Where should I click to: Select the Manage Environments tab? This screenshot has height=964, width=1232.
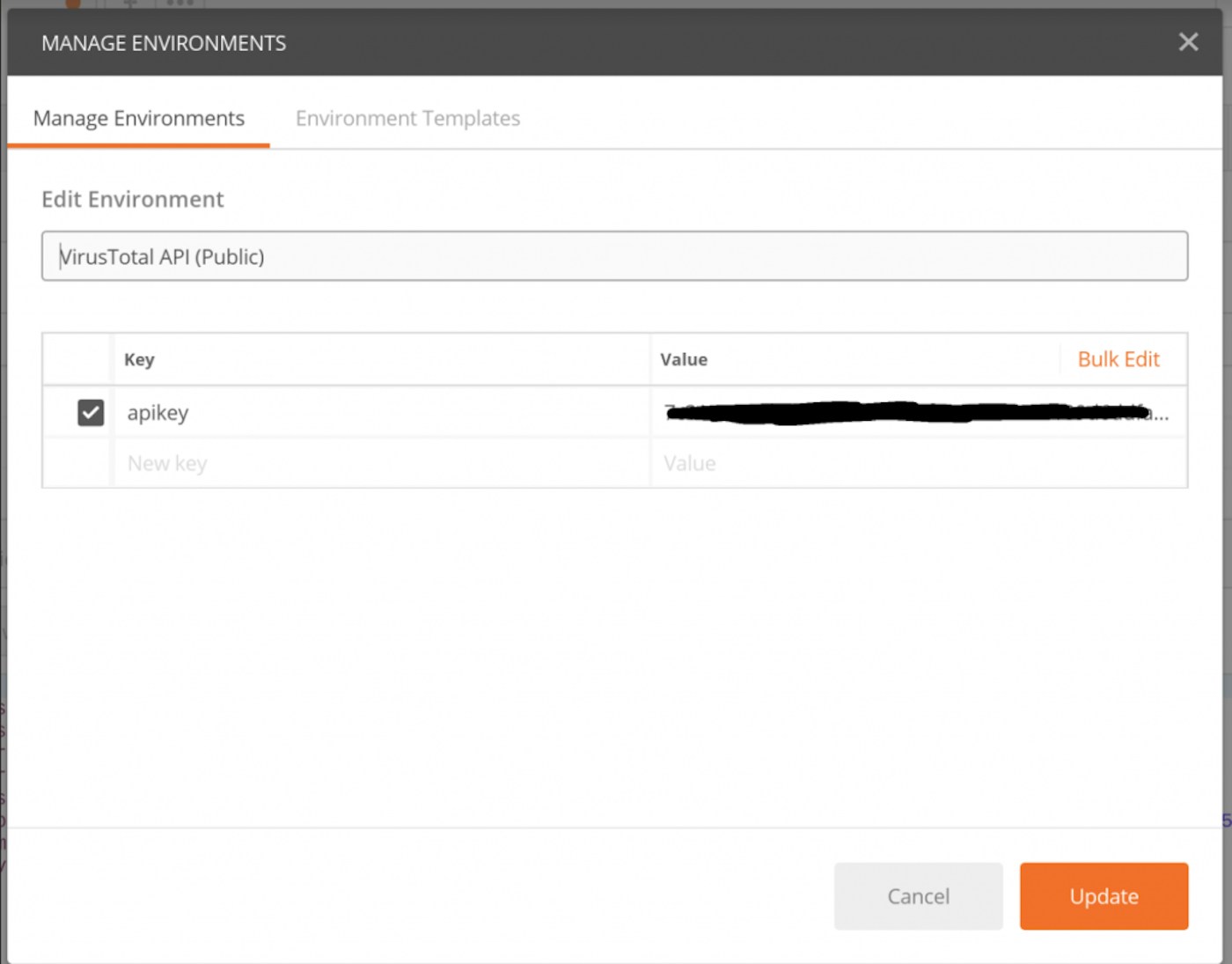[139, 119]
